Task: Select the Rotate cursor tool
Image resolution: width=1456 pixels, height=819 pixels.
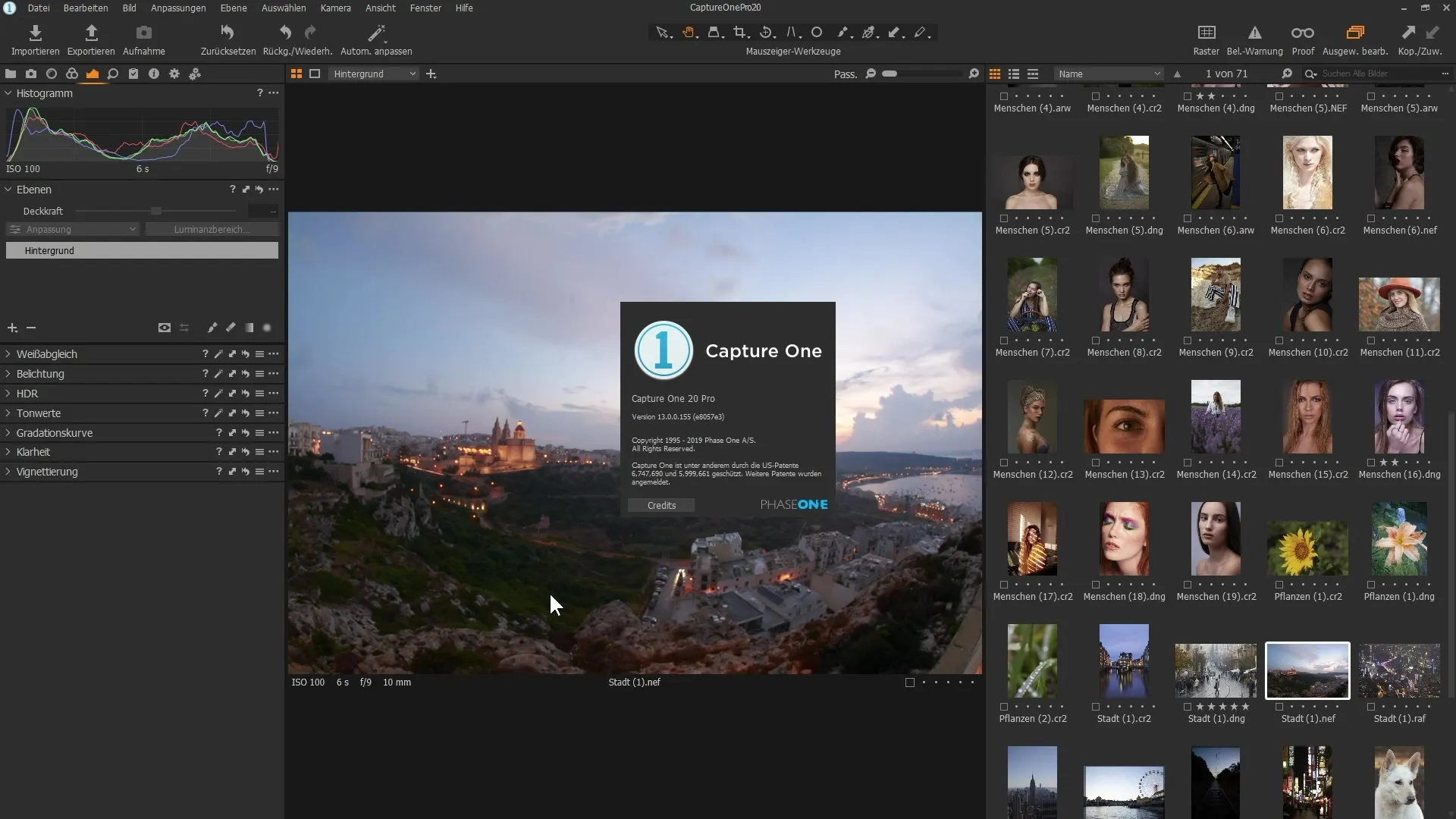Action: 766,33
